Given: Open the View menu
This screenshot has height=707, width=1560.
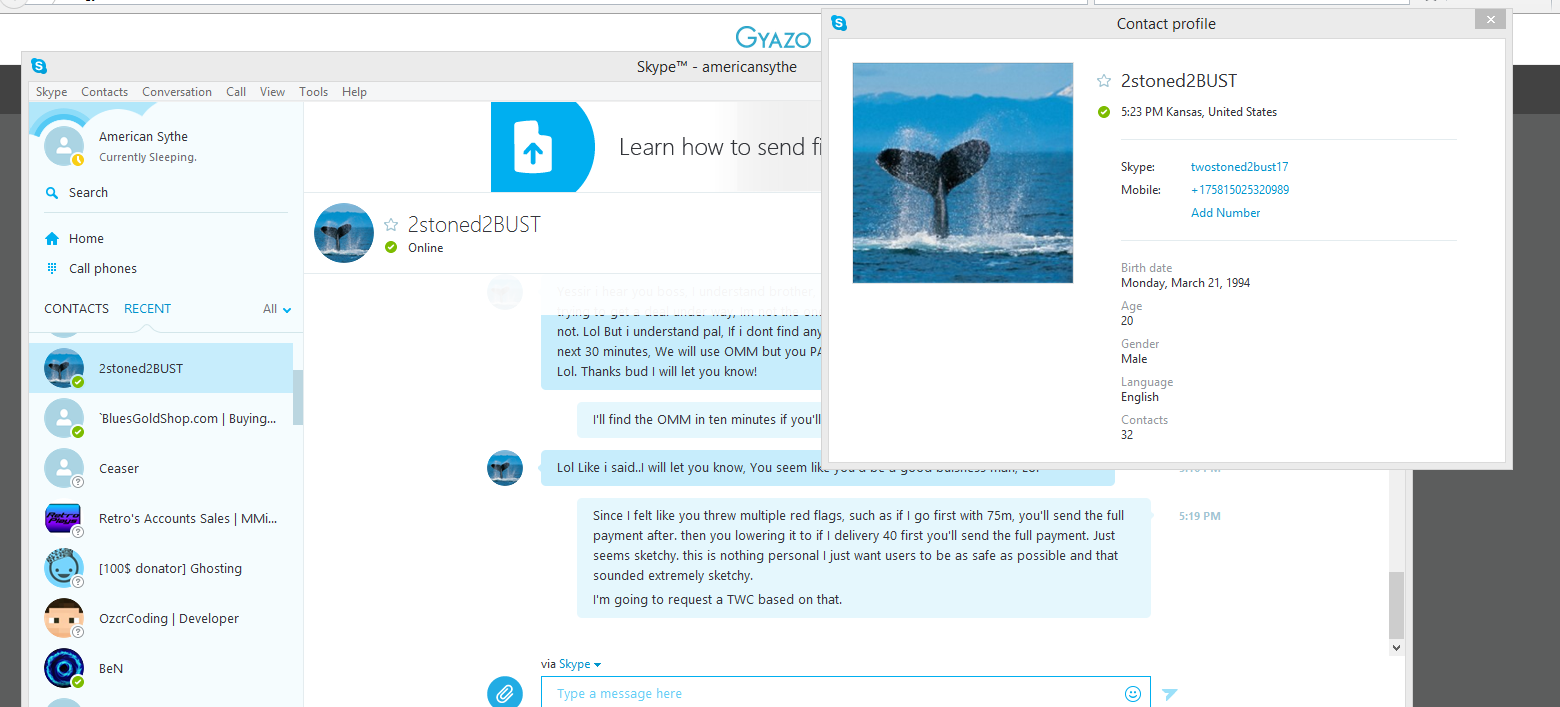Looking at the screenshot, I should [x=273, y=92].
